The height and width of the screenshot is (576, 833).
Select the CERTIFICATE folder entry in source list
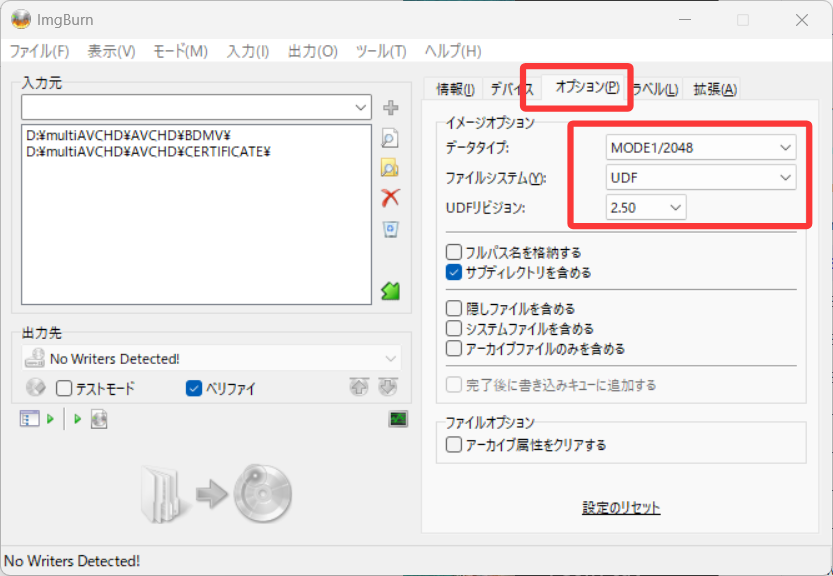(x=148, y=152)
